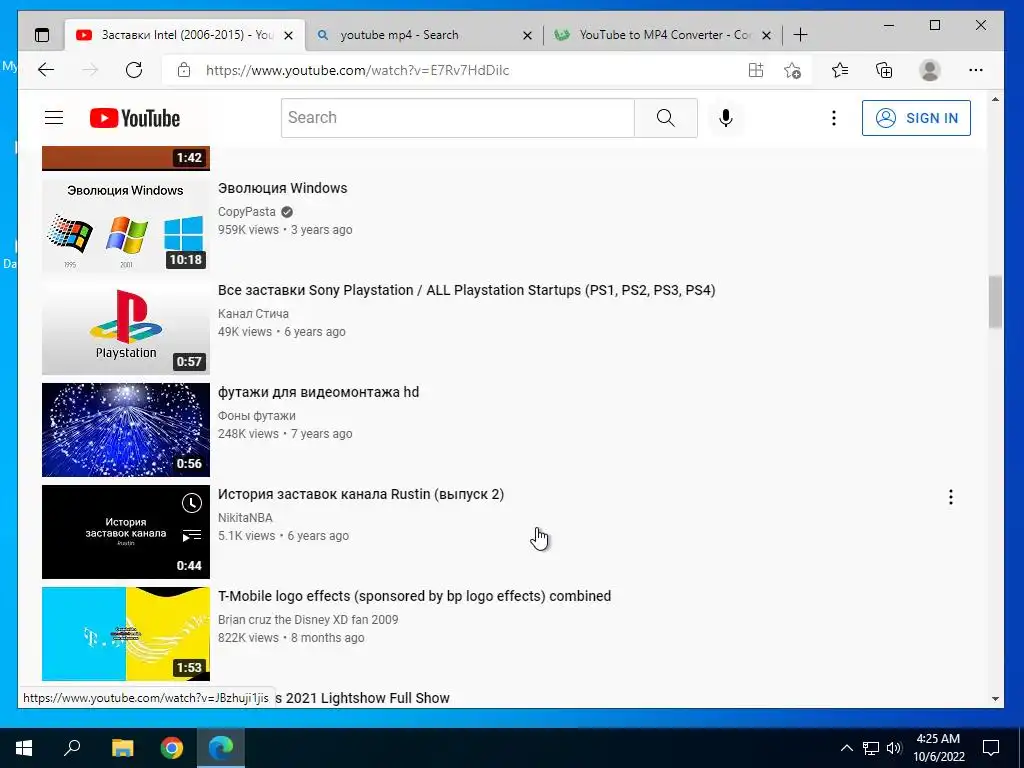Click Microsoft Edge taskbar icon
1024x768 pixels.
click(x=221, y=748)
